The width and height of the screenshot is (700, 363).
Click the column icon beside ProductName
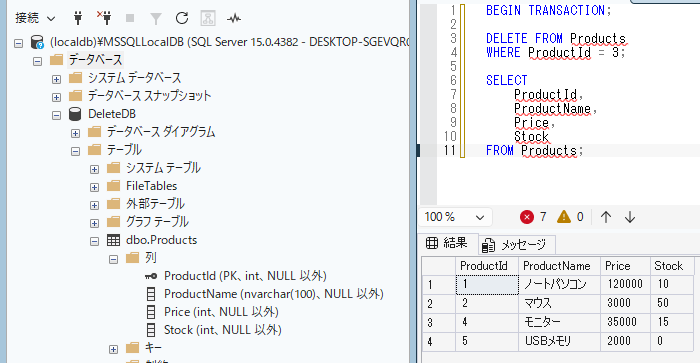click(151, 294)
